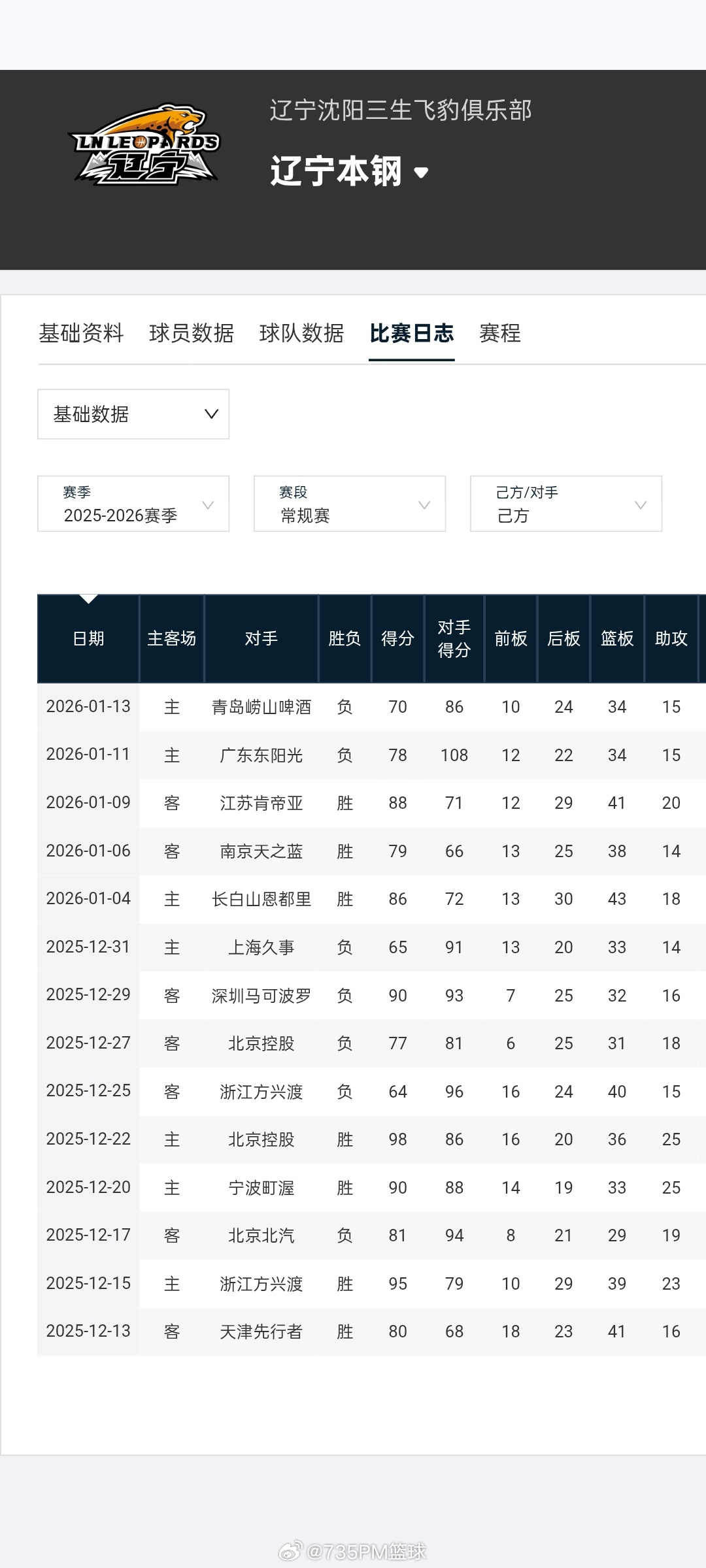
Task: Switch to the 基础资料 tab
Action: pos(81,333)
